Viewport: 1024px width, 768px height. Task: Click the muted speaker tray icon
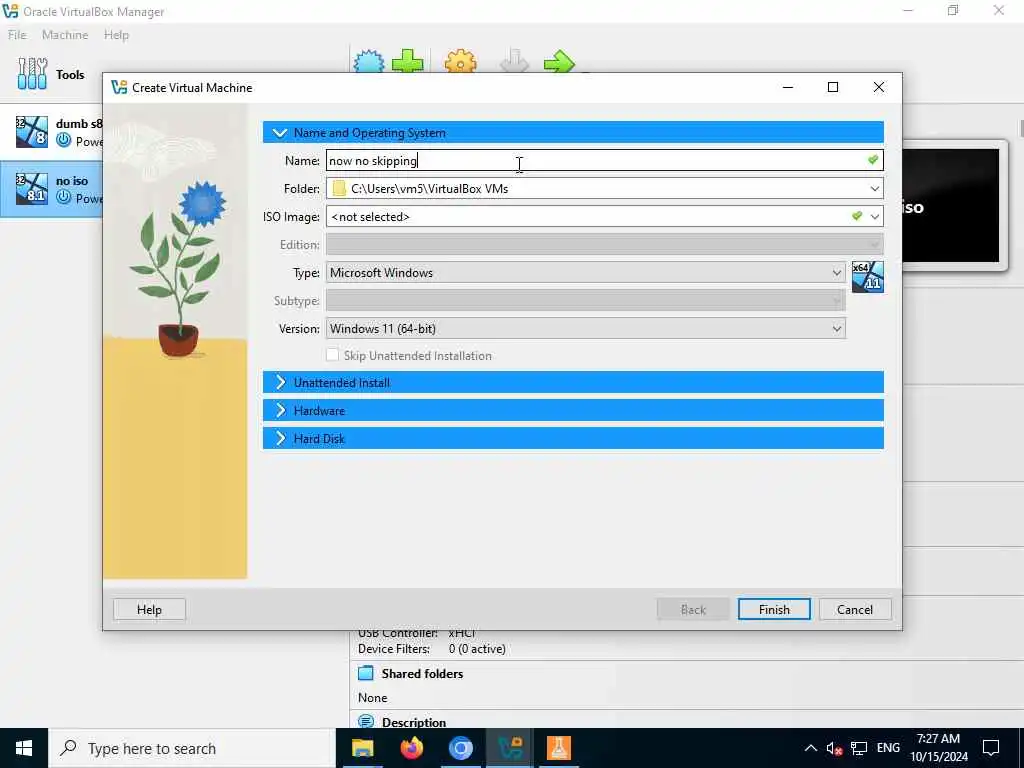coord(834,748)
